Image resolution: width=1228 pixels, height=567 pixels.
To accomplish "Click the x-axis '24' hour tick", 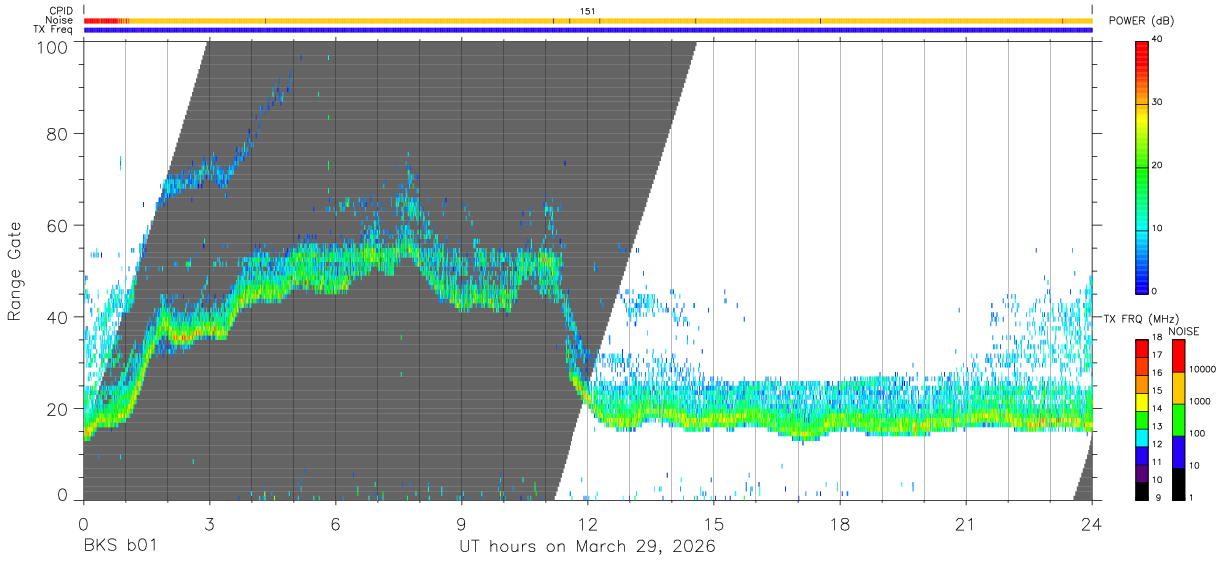I will coord(1092,524).
